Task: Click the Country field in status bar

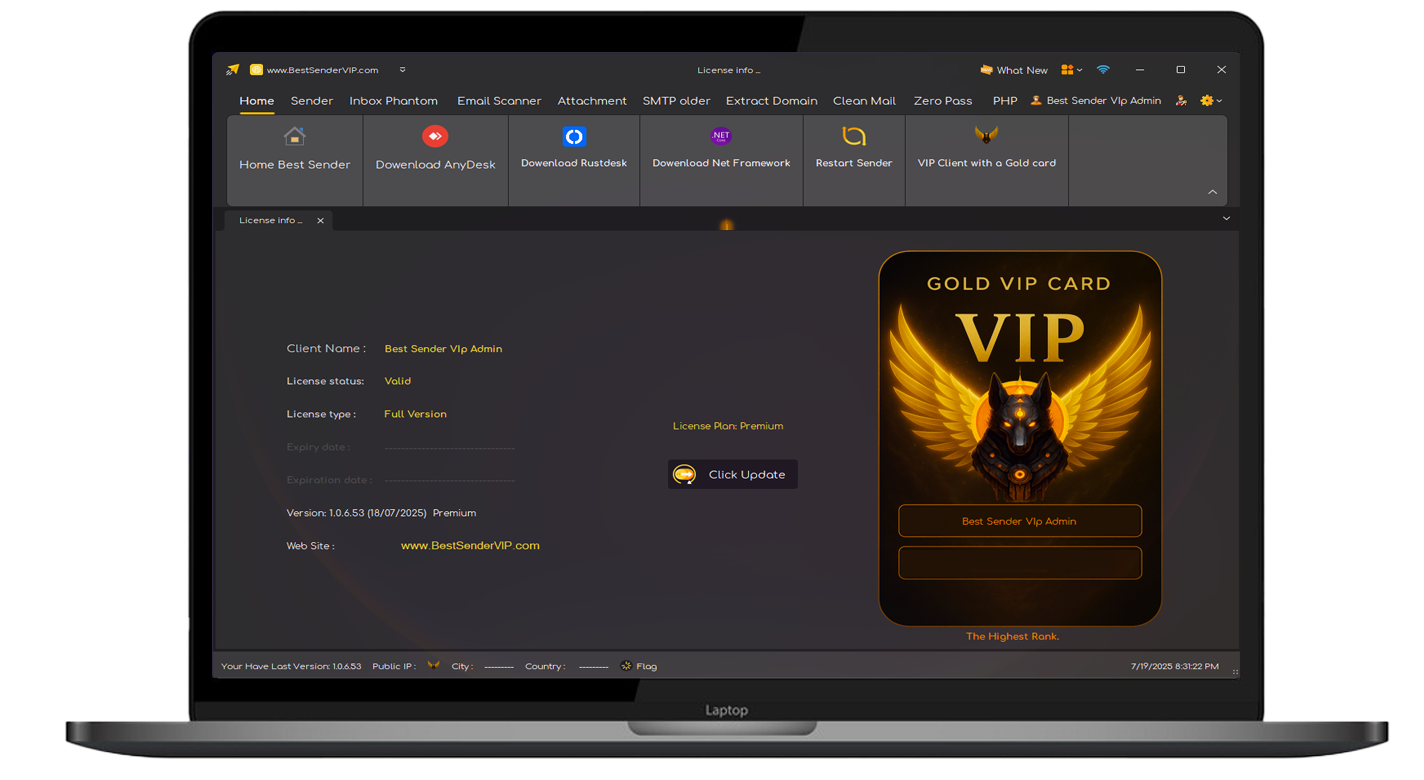Action: pyautogui.click(x=567, y=666)
